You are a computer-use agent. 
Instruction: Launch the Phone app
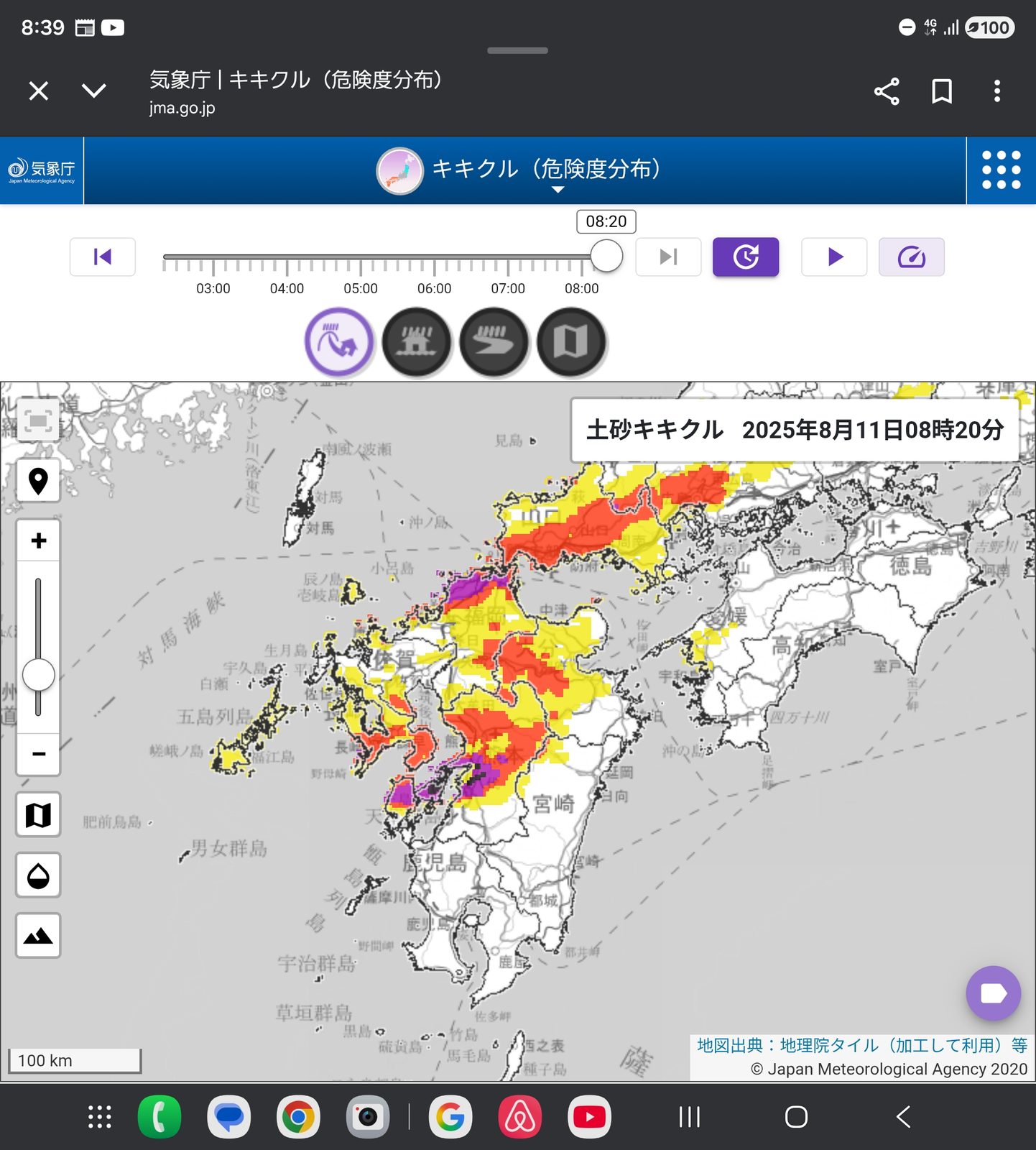[x=159, y=1117]
